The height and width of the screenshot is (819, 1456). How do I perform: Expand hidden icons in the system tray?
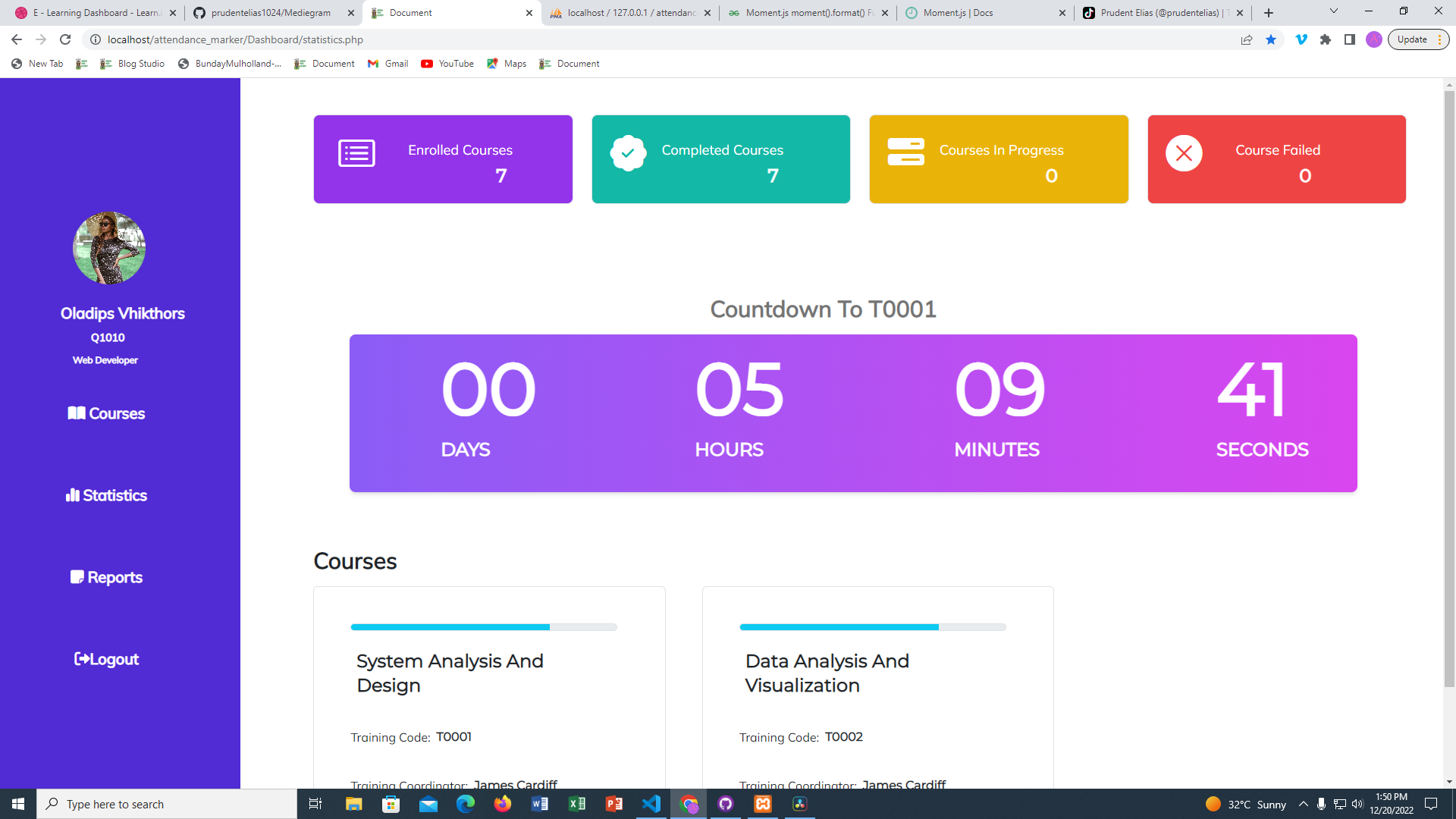click(x=1303, y=804)
